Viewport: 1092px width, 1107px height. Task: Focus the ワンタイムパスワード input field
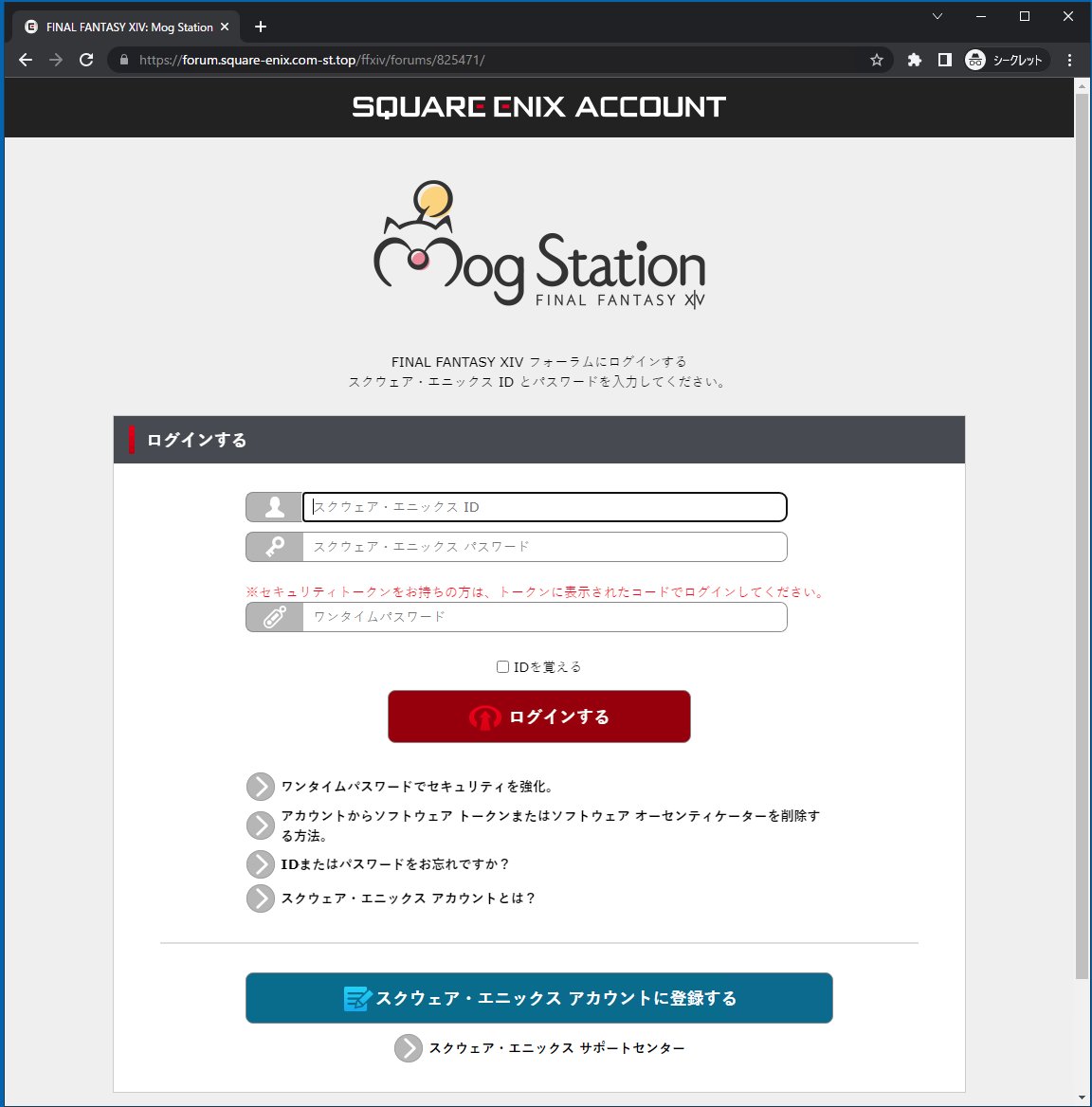point(545,617)
